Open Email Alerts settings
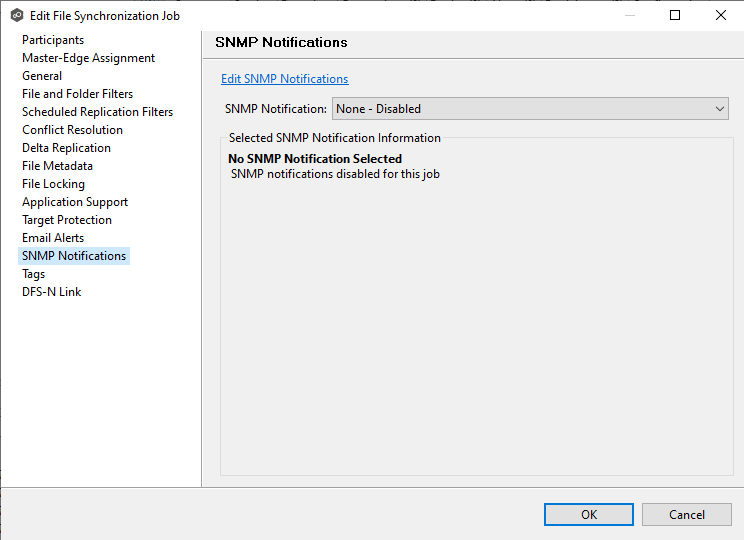Screen dimensions: 744x540 53,238
